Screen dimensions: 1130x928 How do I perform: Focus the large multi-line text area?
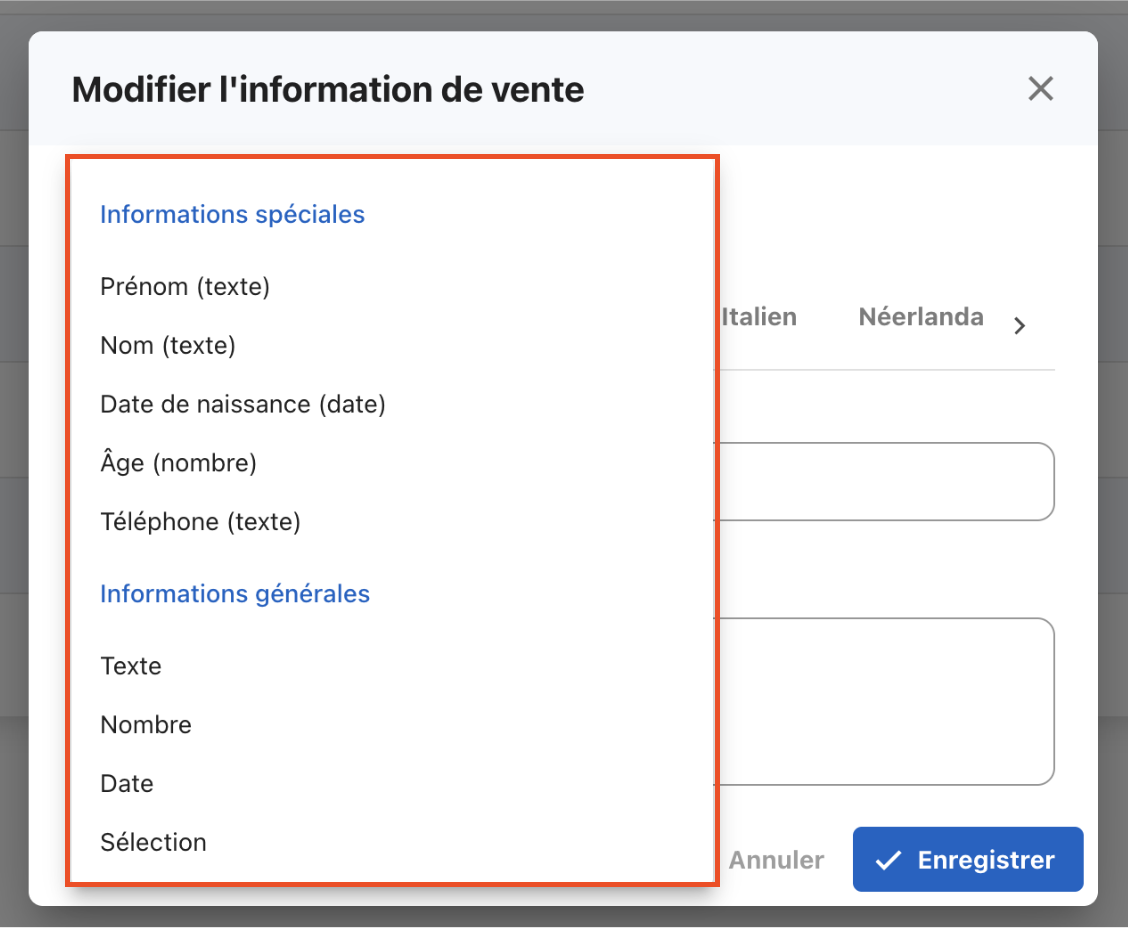point(884,702)
